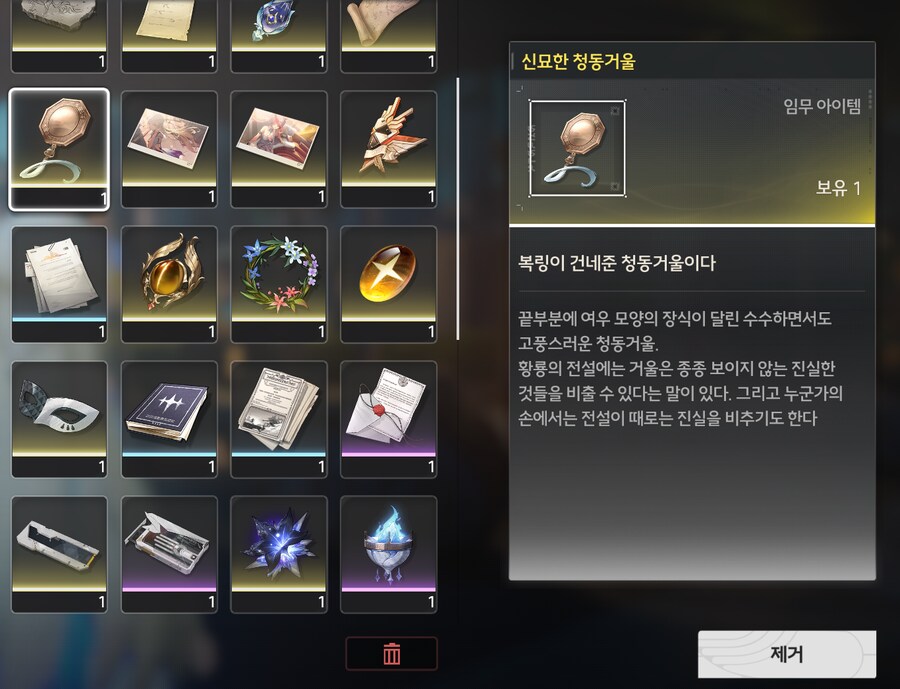Screen dimensions: 900x689
Task: Click the inventory list scrollbar
Action: [457, 209]
